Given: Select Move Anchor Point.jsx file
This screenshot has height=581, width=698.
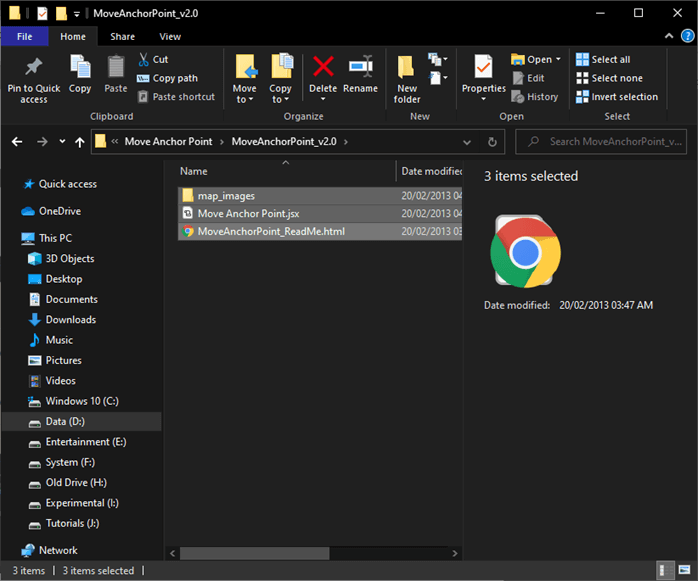Looking at the screenshot, I should coord(247,213).
